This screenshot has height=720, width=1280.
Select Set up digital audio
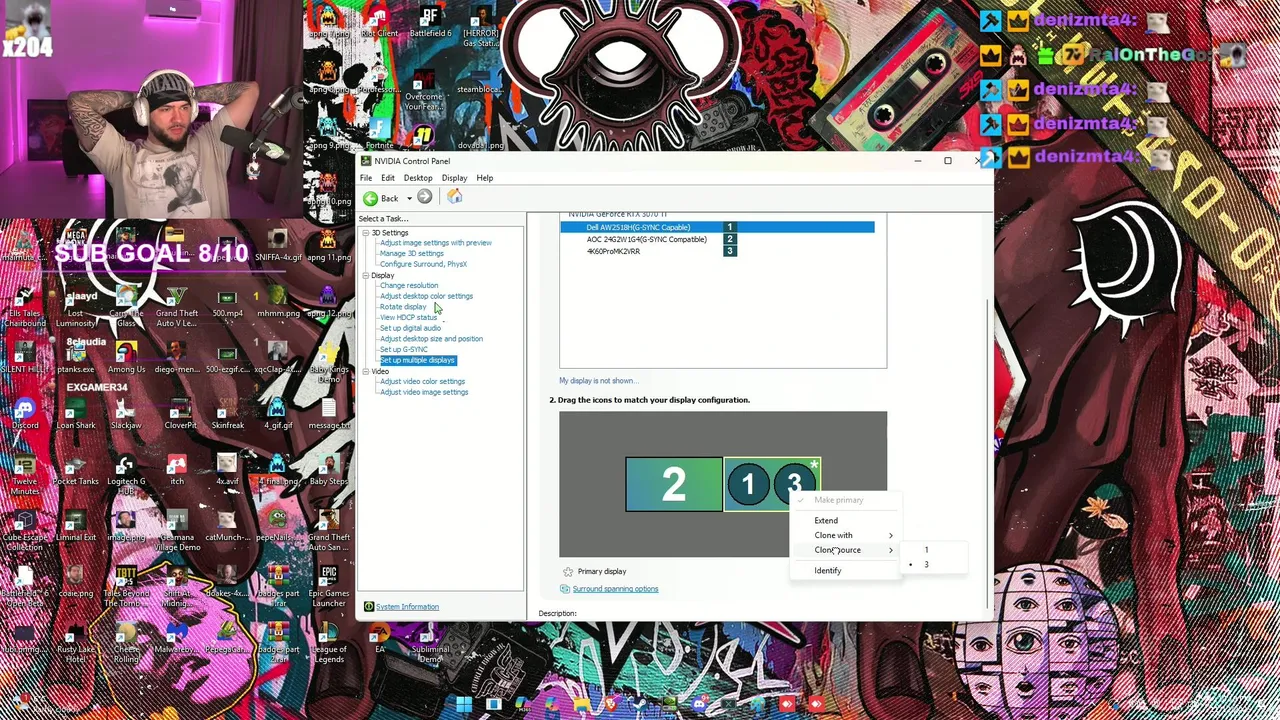coord(410,328)
